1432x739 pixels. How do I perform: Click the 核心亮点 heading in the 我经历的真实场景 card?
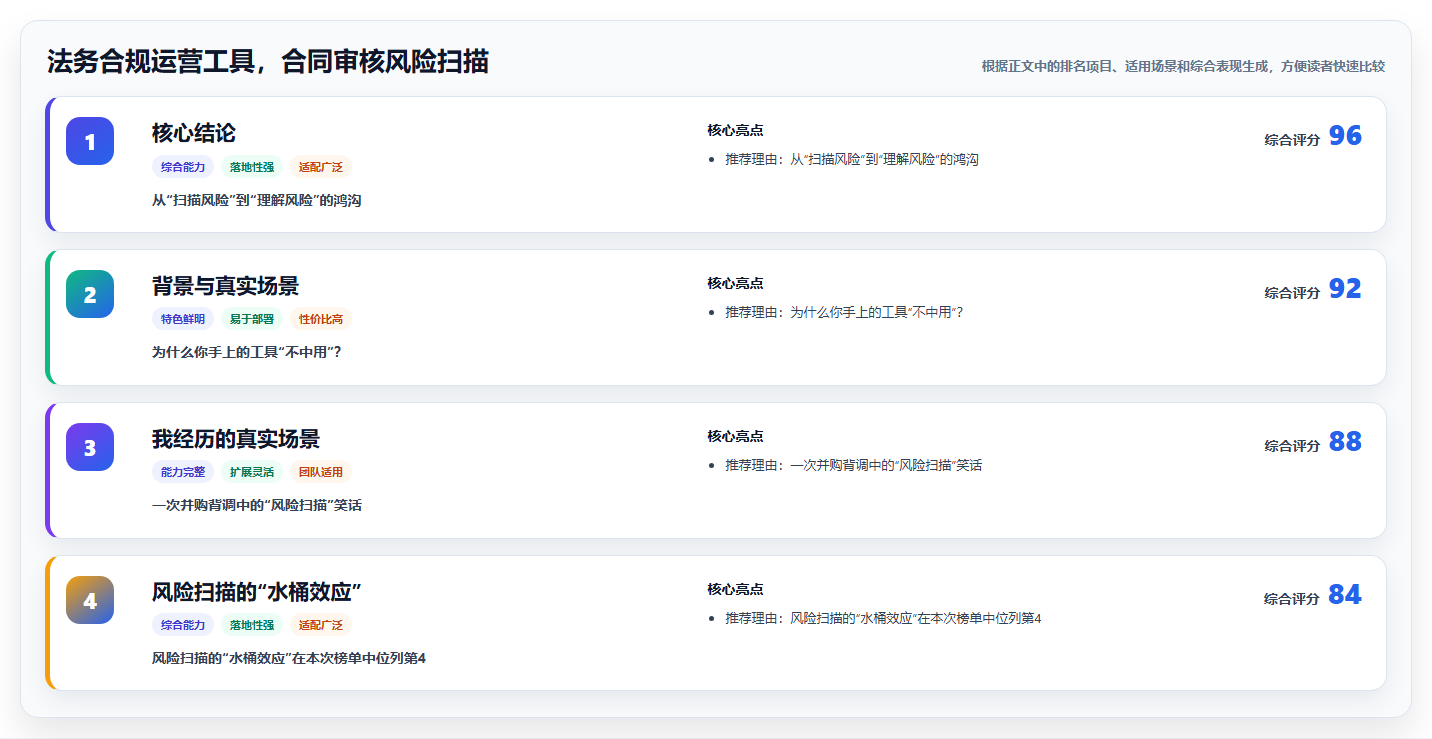pyautogui.click(x=735, y=437)
